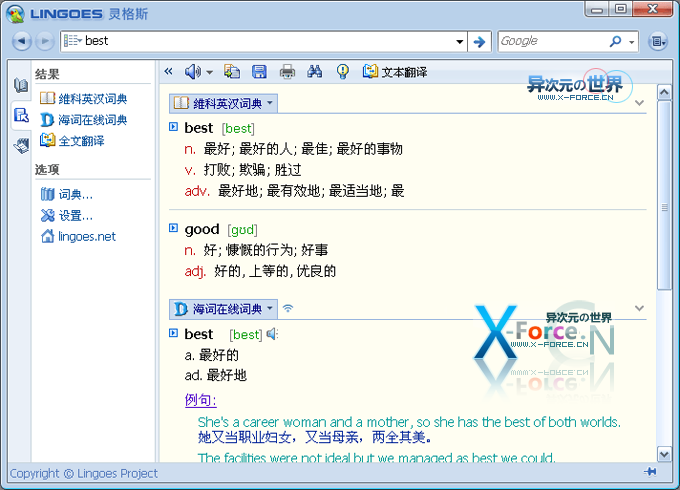Click the line 好; 慷慨的行为; 好事
Viewport: 680px width, 490px height.
[266, 250]
